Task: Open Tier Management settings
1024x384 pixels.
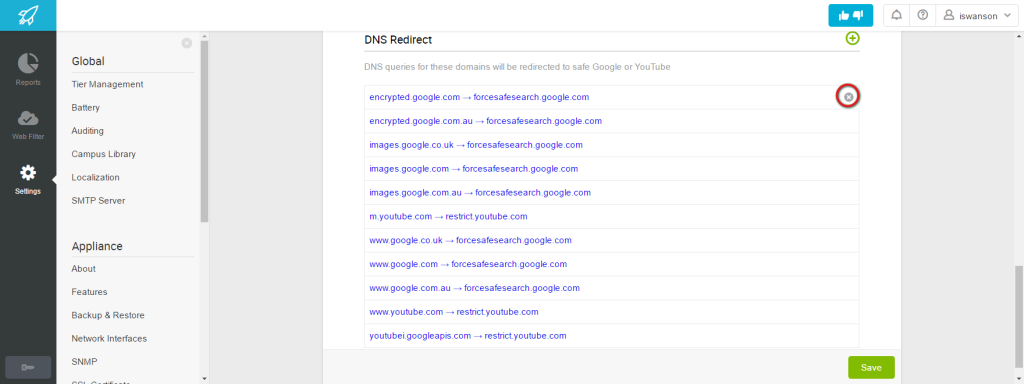Action: (x=107, y=84)
